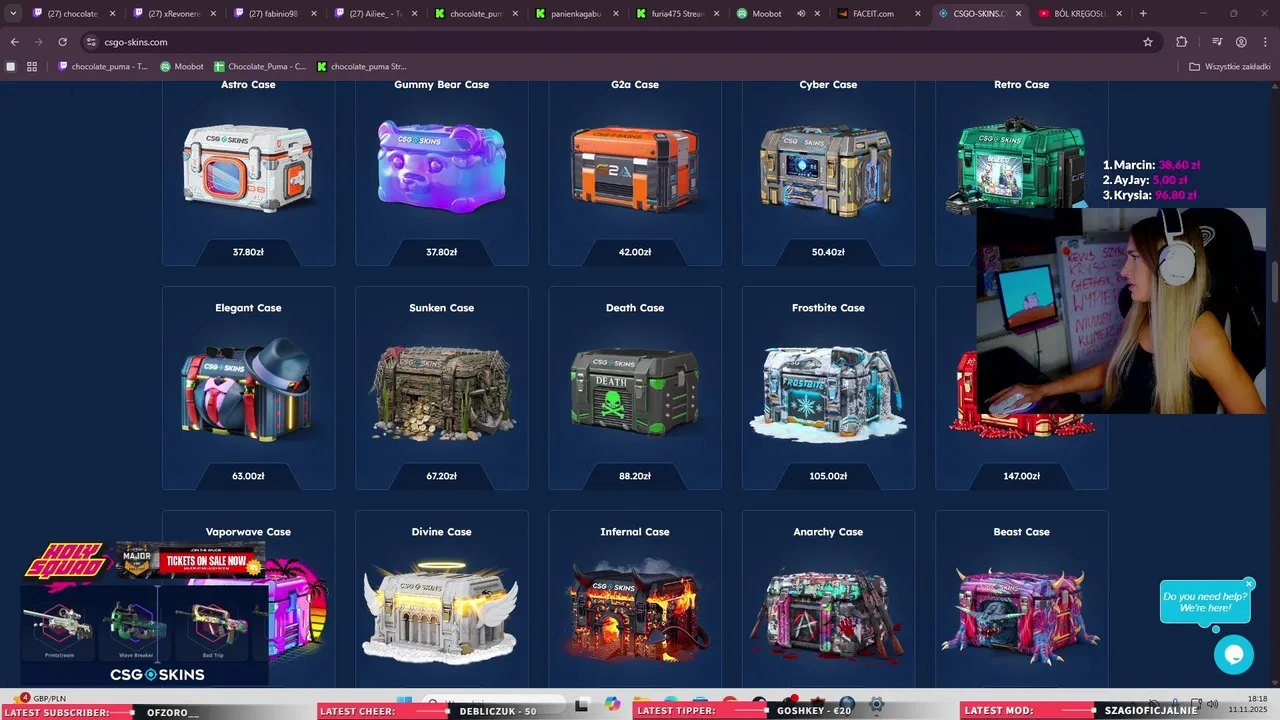Screen dimensions: 1280x720
Task: Open the Cyber Case image
Action: (828, 170)
